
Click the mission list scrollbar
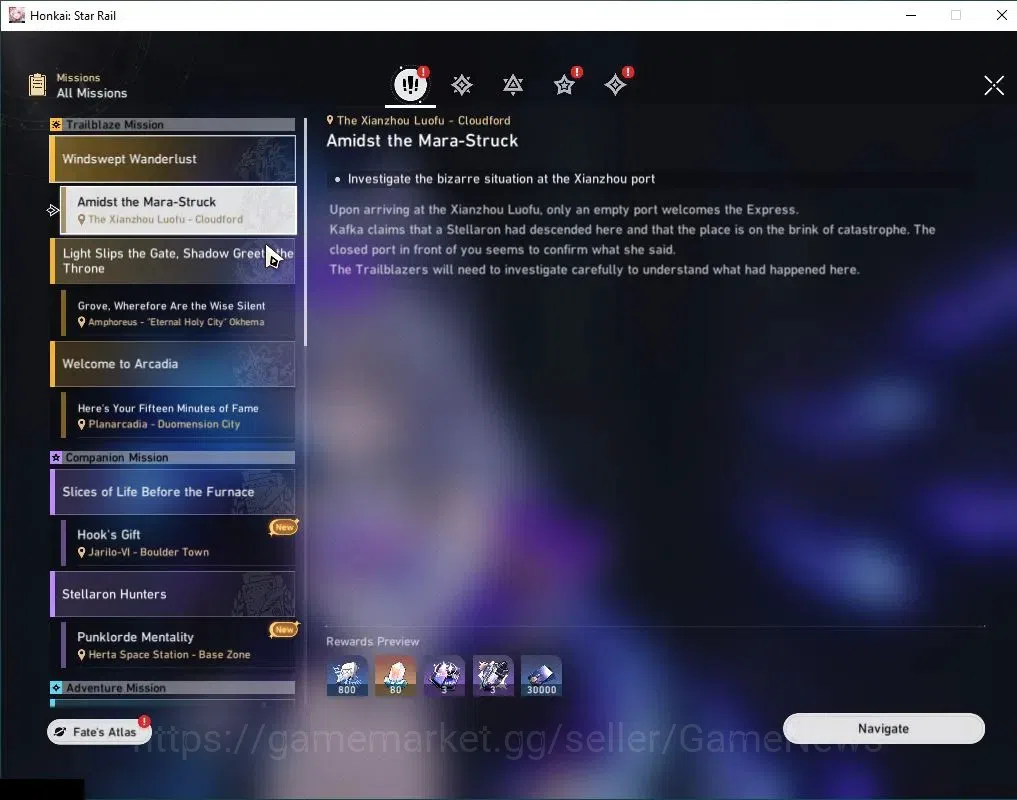(x=305, y=230)
